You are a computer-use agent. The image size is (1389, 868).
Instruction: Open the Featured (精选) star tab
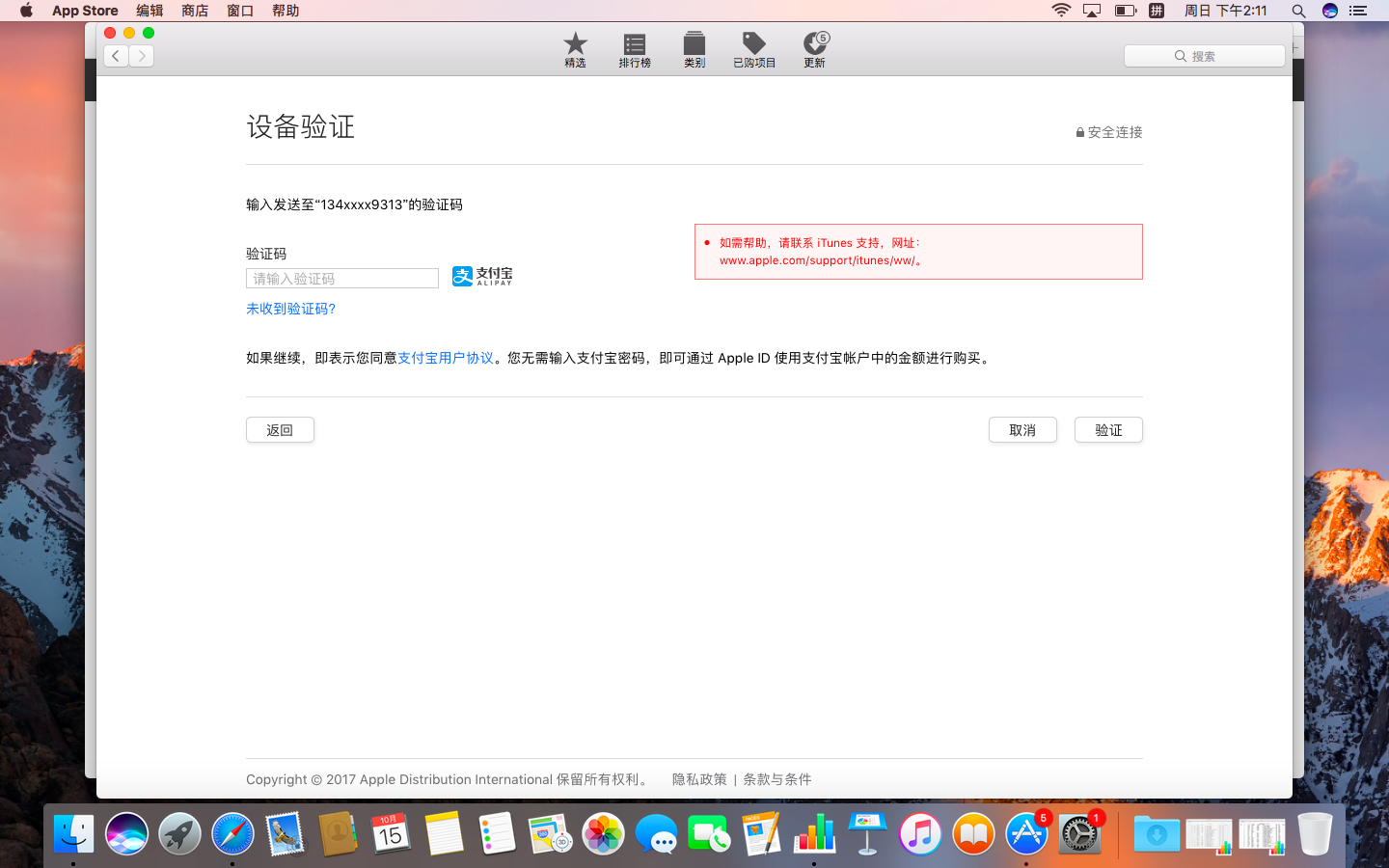(x=575, y=49)
